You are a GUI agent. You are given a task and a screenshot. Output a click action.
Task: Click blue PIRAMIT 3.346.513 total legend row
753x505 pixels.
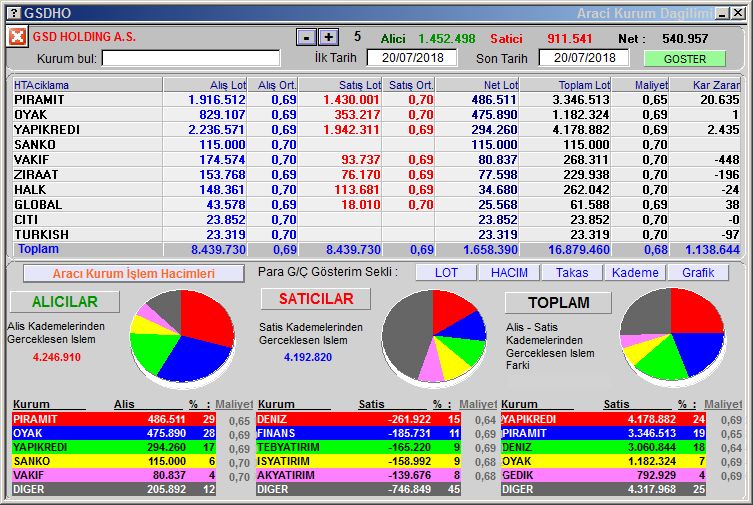click(x=603, y=433)
